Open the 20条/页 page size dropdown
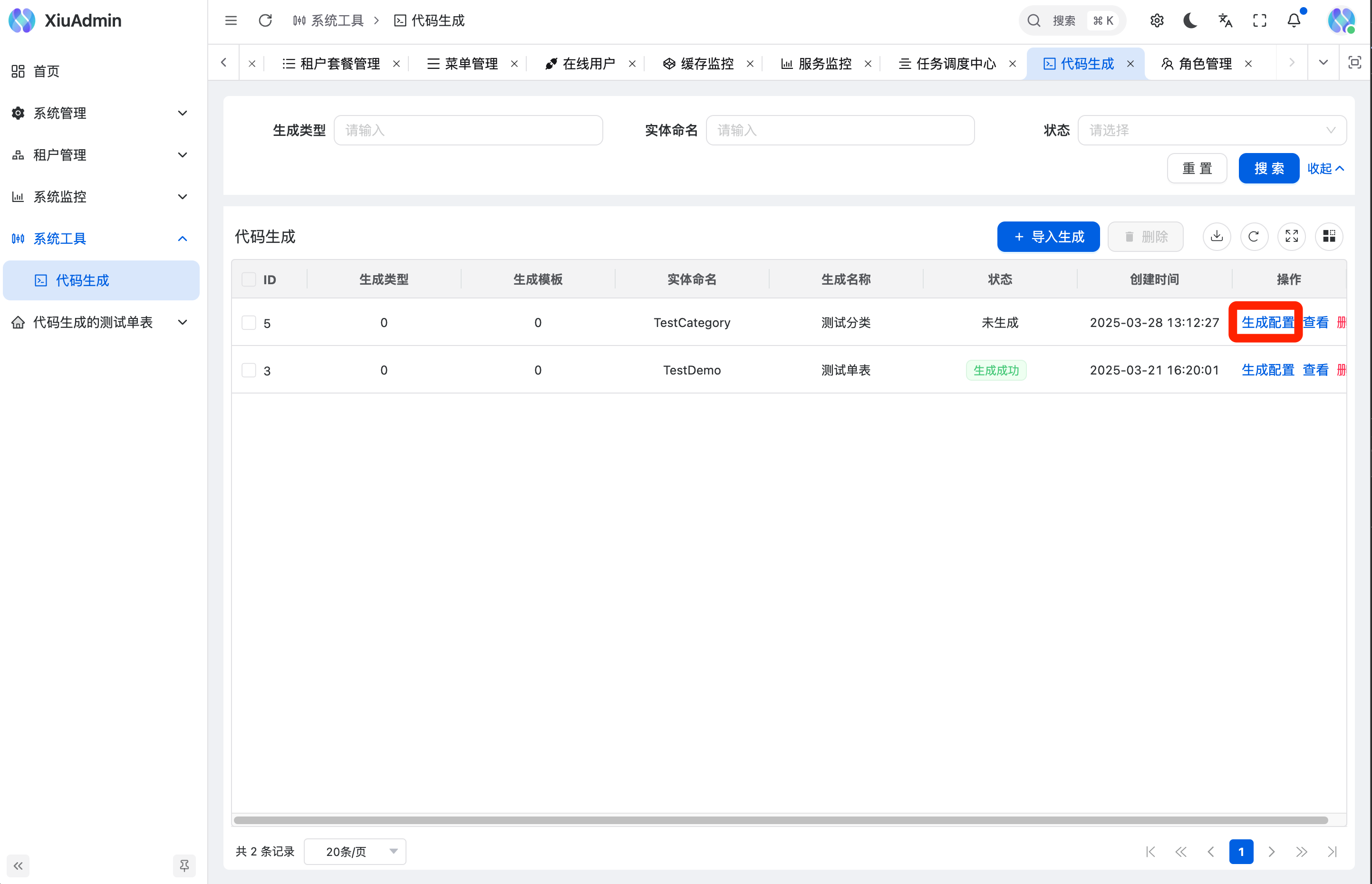 click(355, 851)
